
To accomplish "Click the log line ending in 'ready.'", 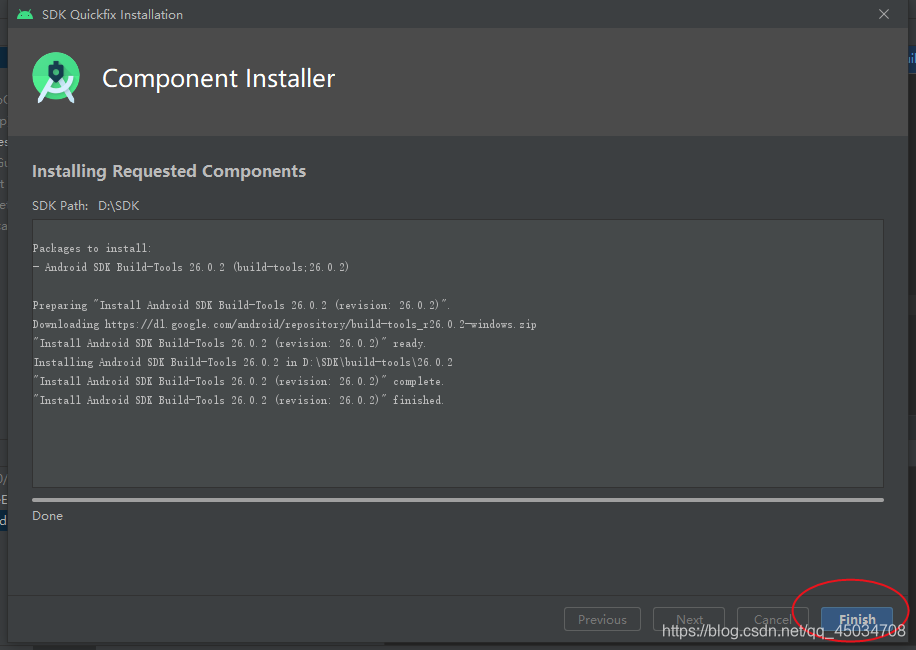I will pos(230,343).
